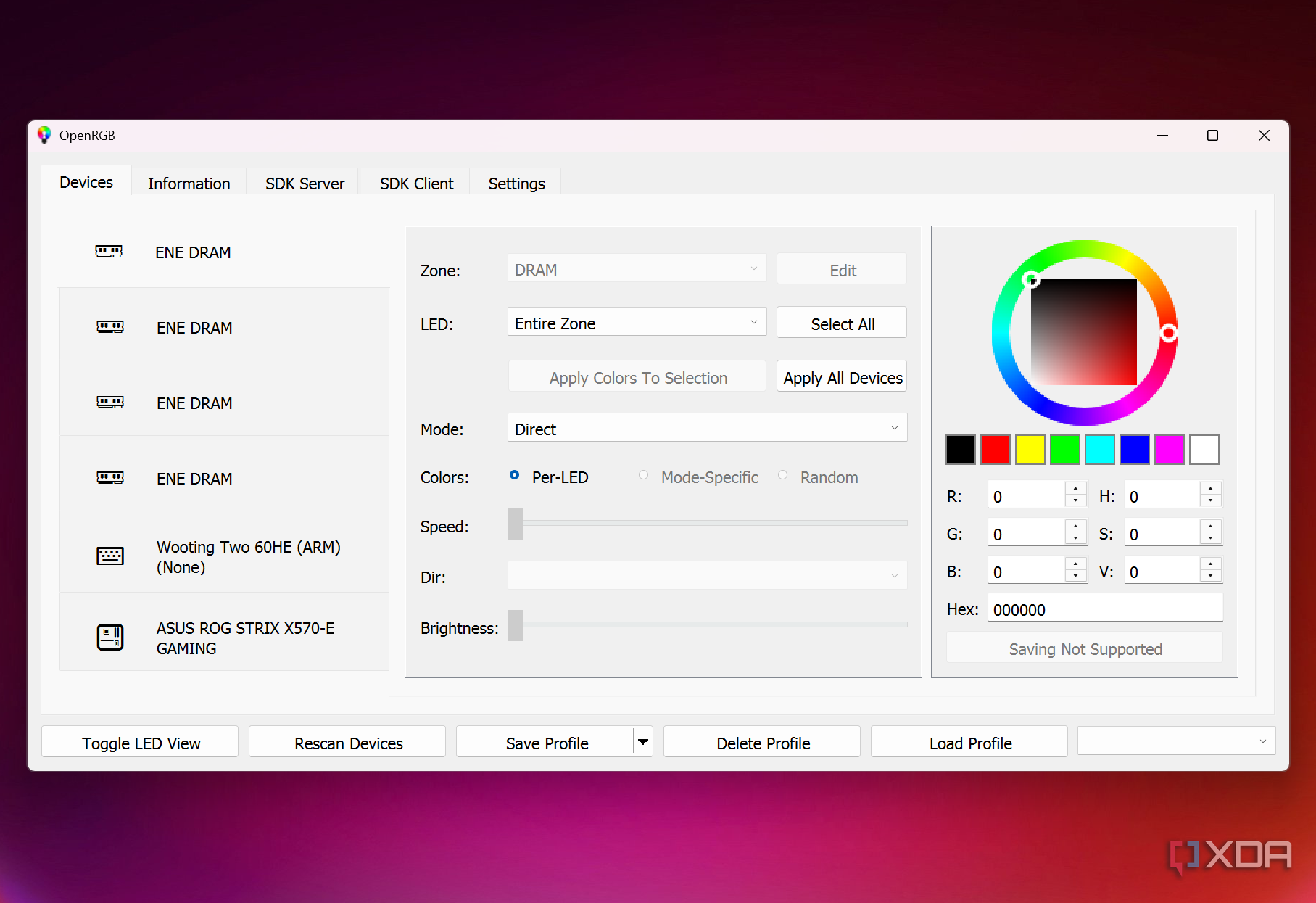Viewport: 1316px width, 903px height.
Task: Click the Rescan Devices button
Action: [x=348, y=743]
